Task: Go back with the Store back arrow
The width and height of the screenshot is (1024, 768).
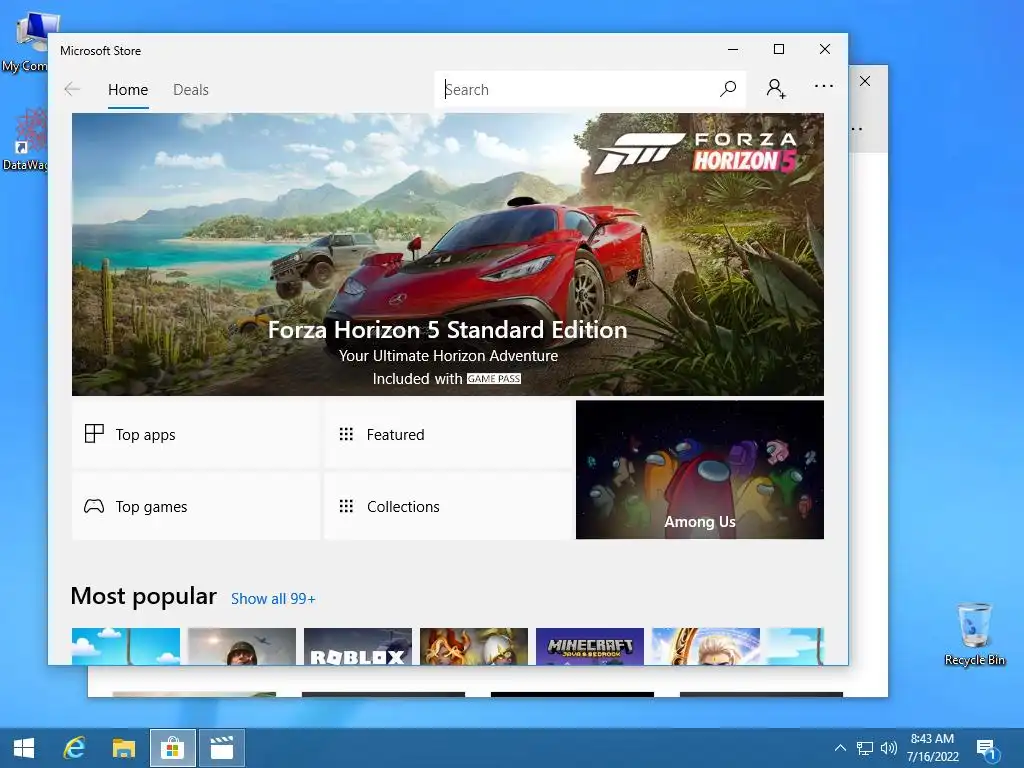Action: coord(72,89)
